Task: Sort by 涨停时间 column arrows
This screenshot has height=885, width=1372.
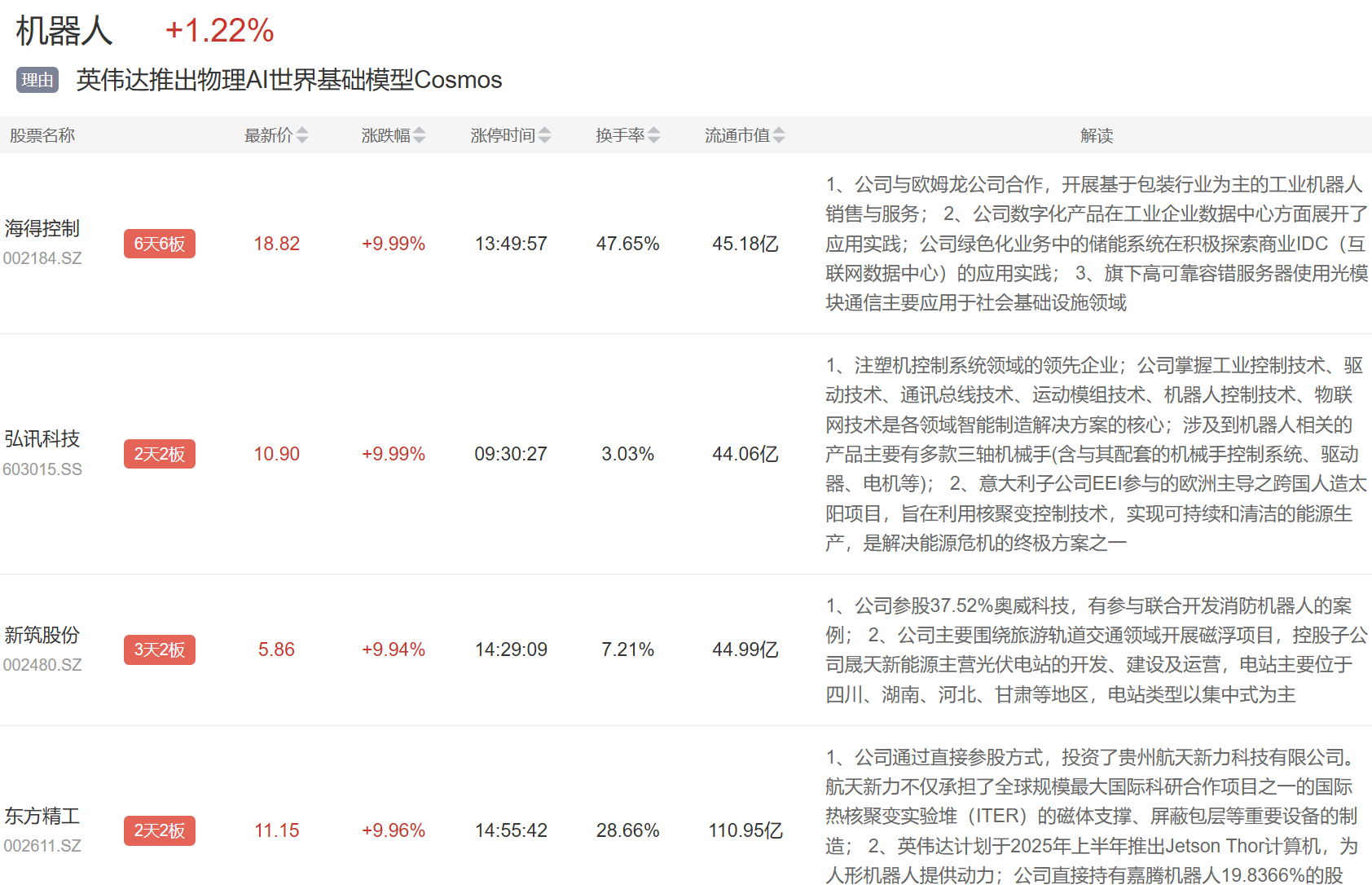Action: point(544,135)
